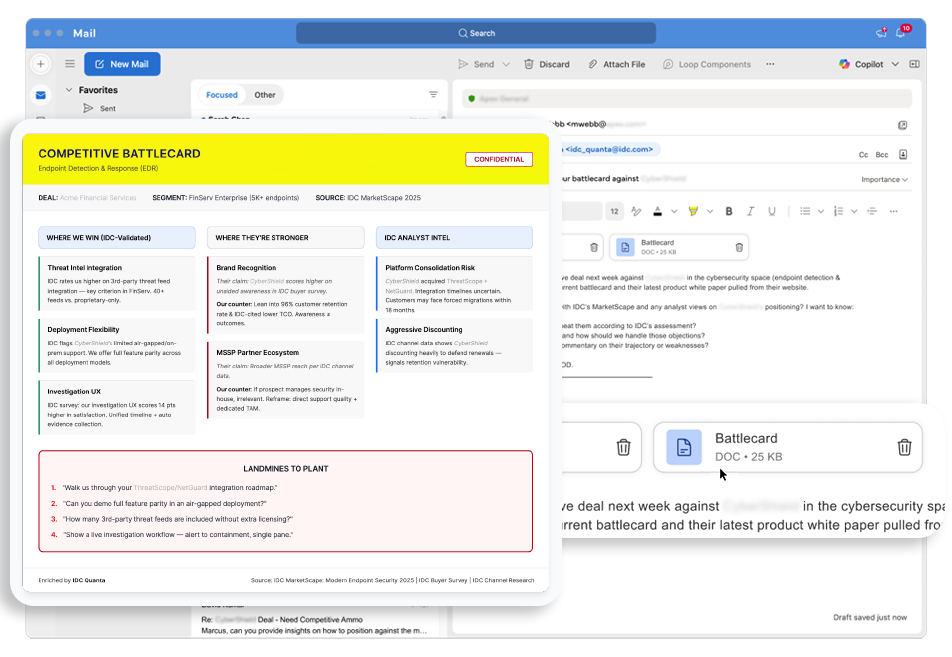
Task: Switch to the Other inbox tab
Action: click(x=265, y=95)
